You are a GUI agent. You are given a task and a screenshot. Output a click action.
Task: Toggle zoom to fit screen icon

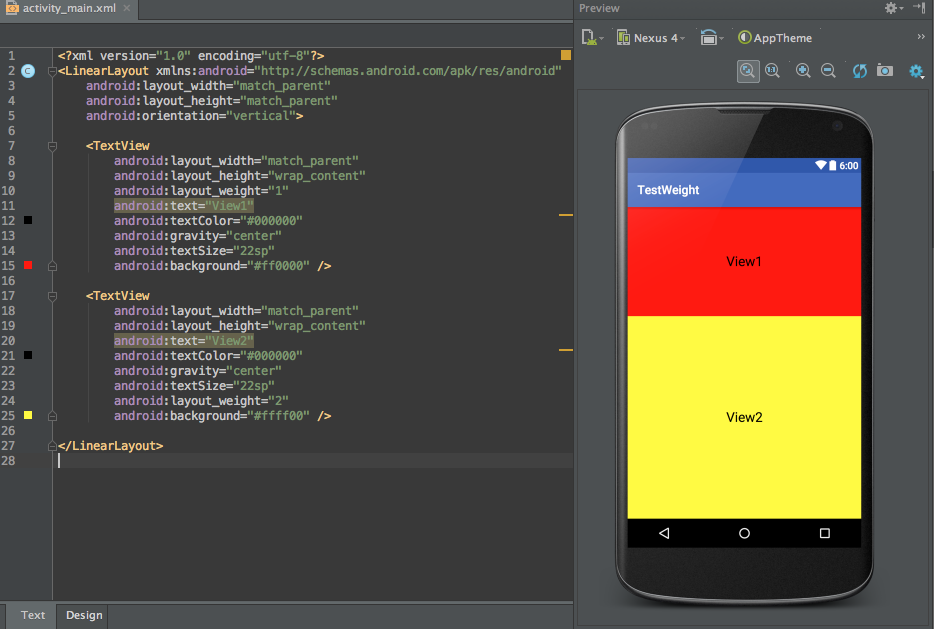(748, 71)
